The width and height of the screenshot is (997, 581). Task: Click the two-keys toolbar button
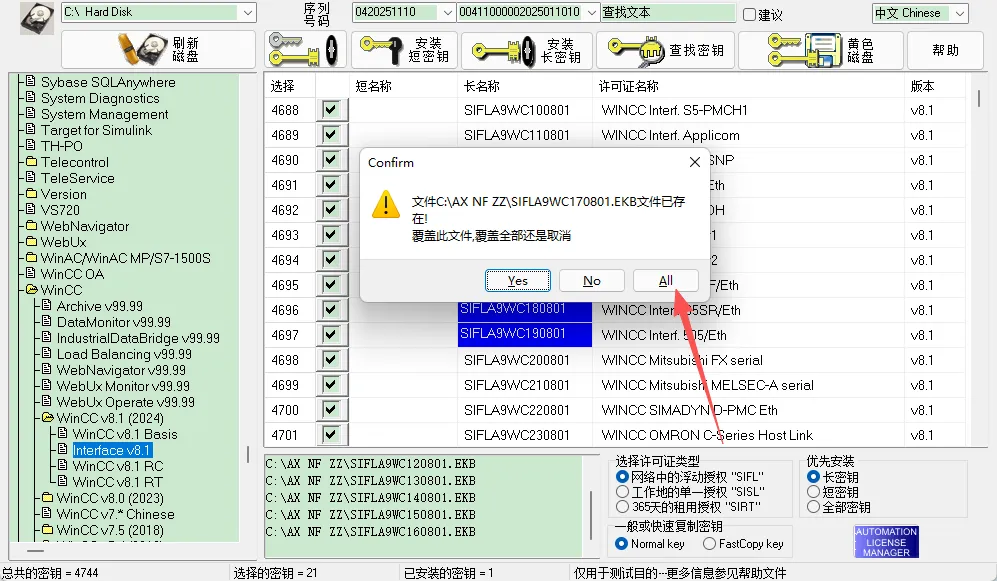[305, 50]
